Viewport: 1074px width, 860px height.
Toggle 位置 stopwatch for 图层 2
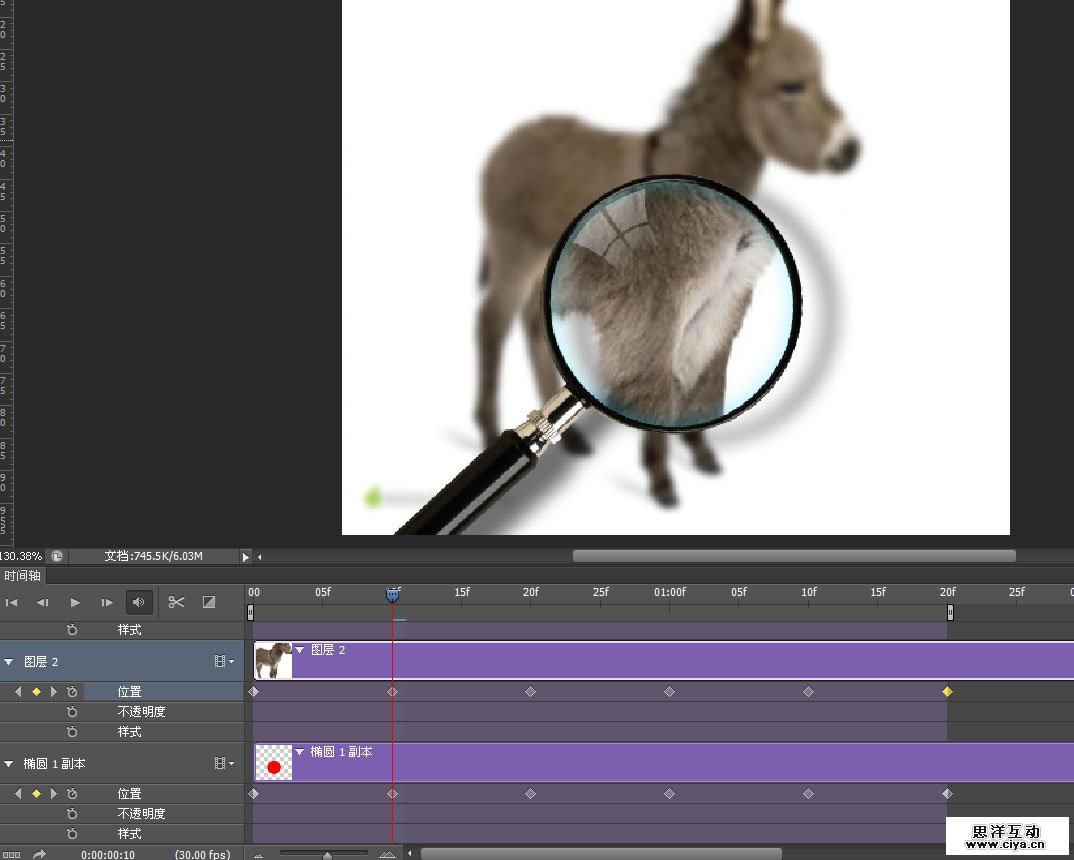tap(72, 692)
